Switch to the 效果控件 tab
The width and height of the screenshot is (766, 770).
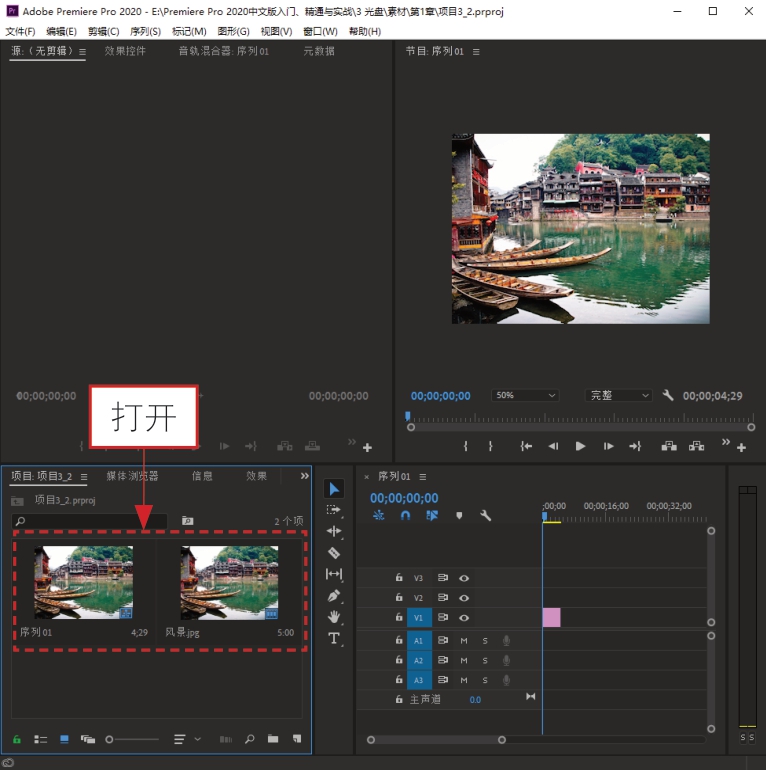pyautogui.click(x=125, y=51)
